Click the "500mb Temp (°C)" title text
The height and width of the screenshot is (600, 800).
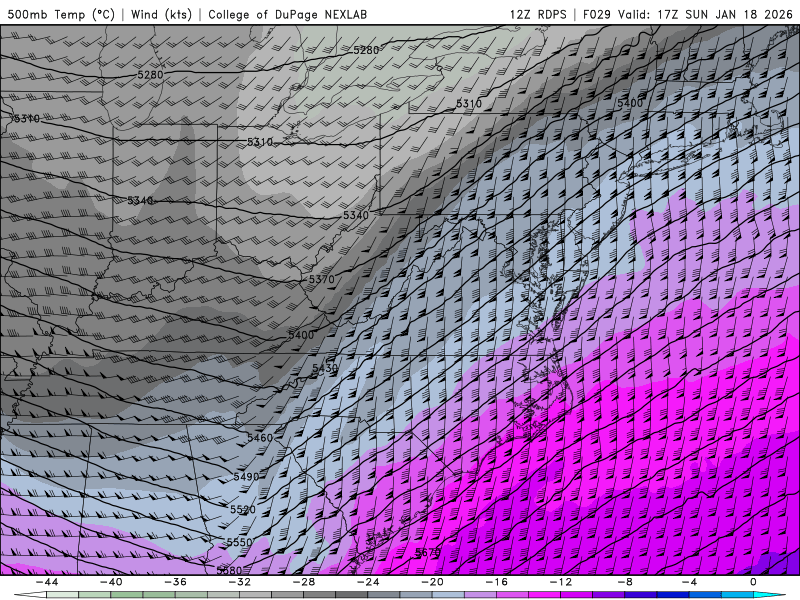pos(61,14)
